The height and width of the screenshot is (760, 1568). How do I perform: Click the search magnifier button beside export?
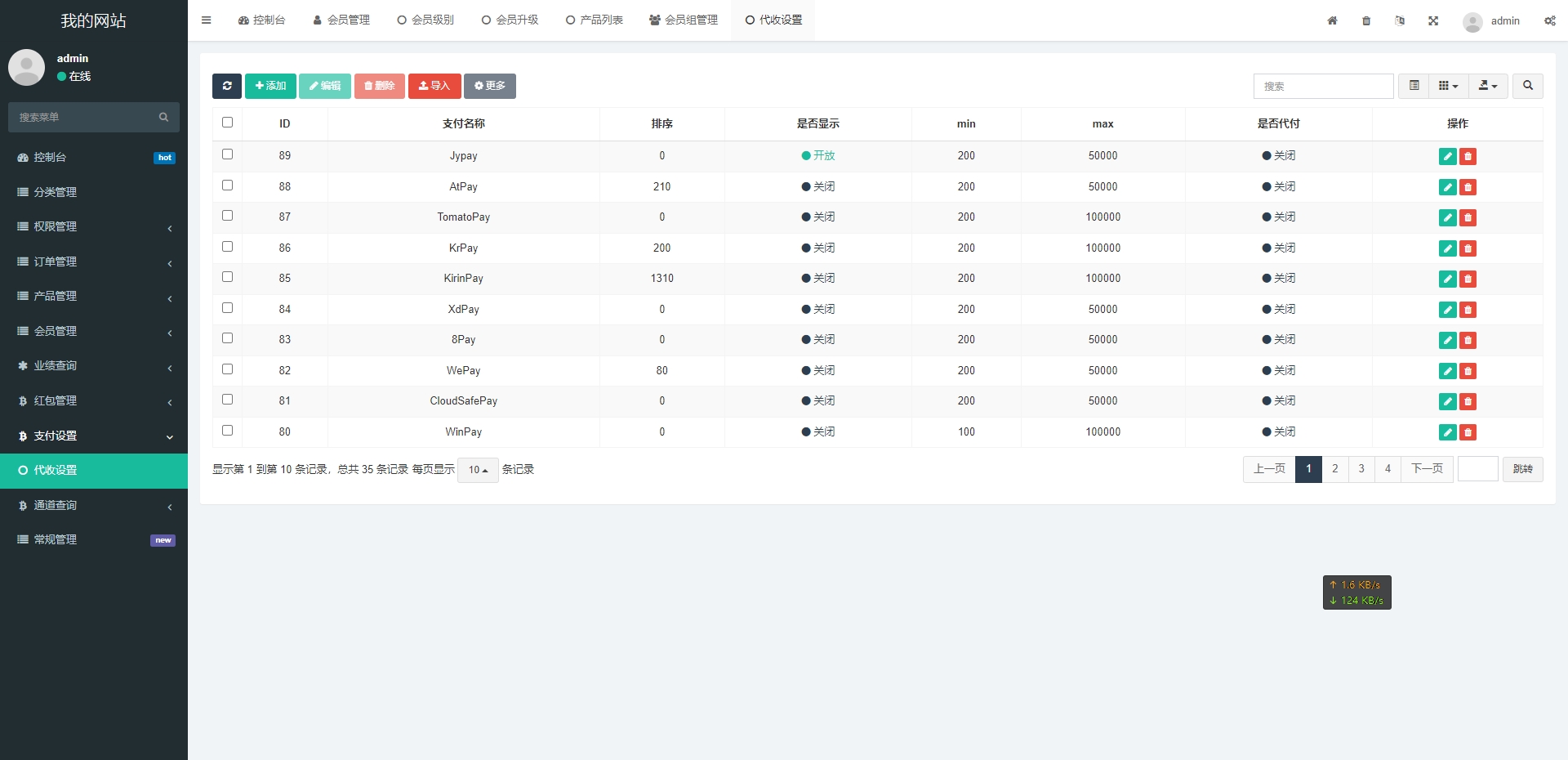[x=1527, y=86]
